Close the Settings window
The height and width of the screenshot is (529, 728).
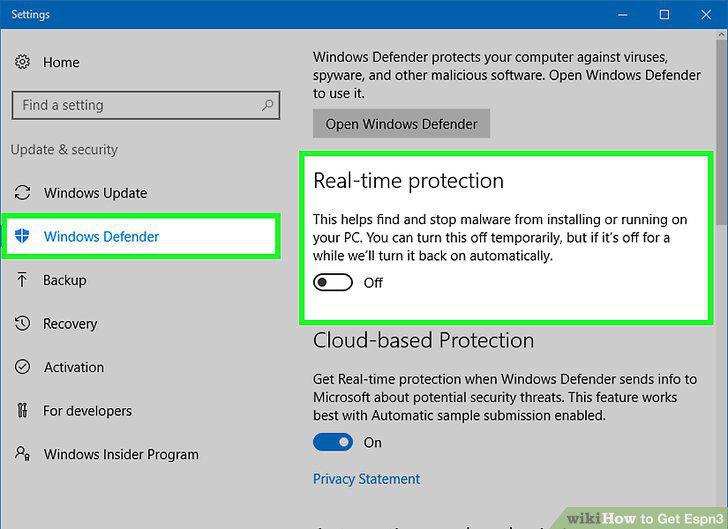tap(706, 14)
